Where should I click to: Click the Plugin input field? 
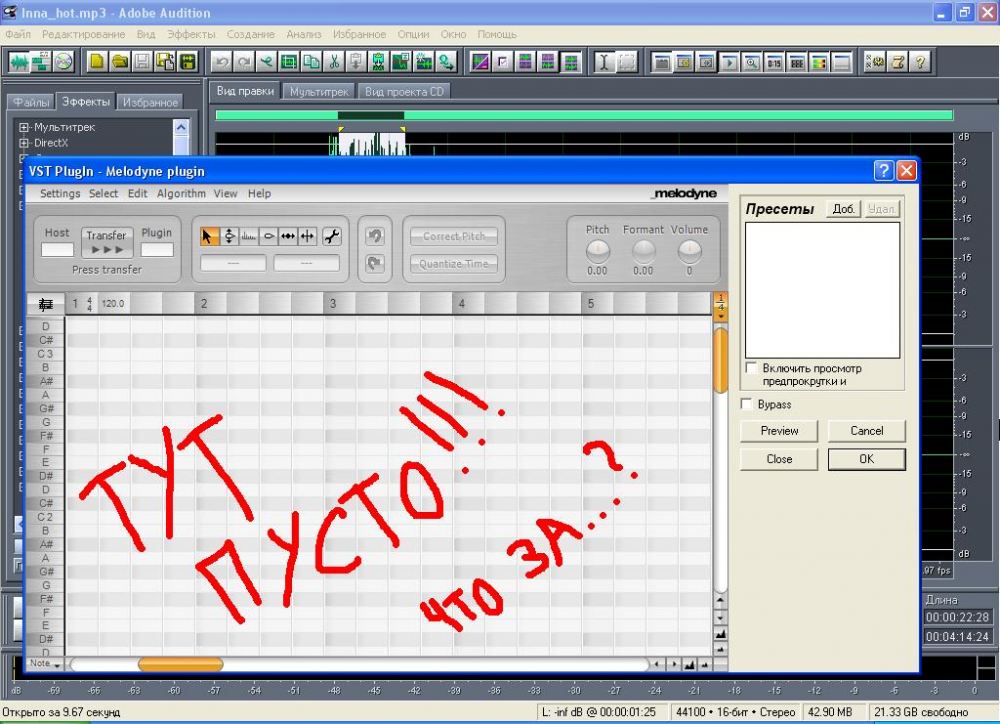click(x=157, y=249)
